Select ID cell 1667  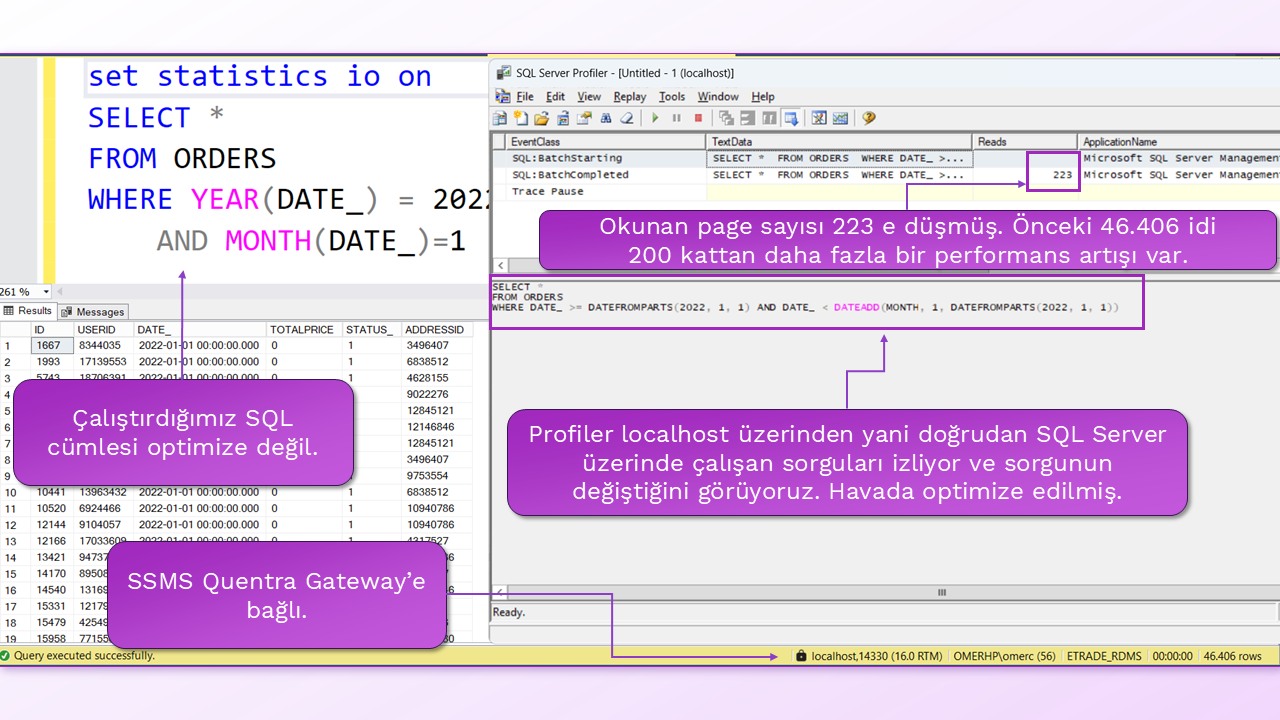[52, 345]
